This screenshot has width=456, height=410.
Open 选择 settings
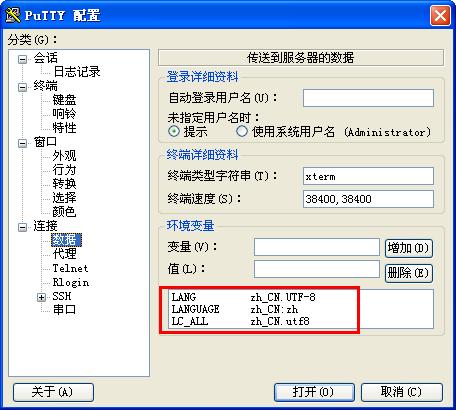click(x=64, y=198)
